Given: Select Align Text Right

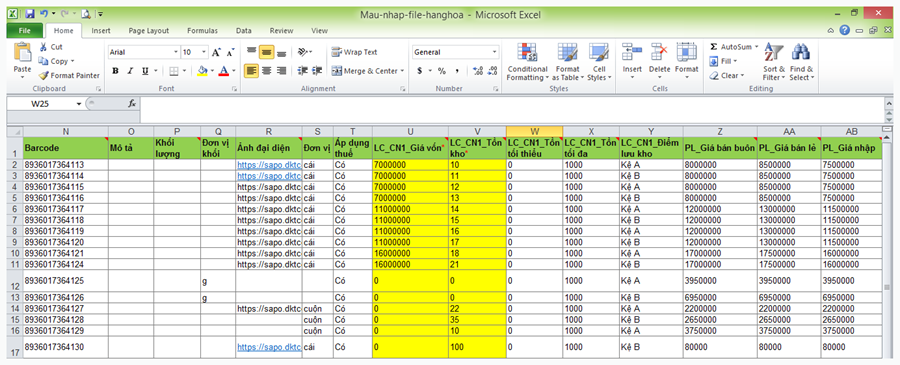Looking at the screenshot, I should tap(281, 71).
